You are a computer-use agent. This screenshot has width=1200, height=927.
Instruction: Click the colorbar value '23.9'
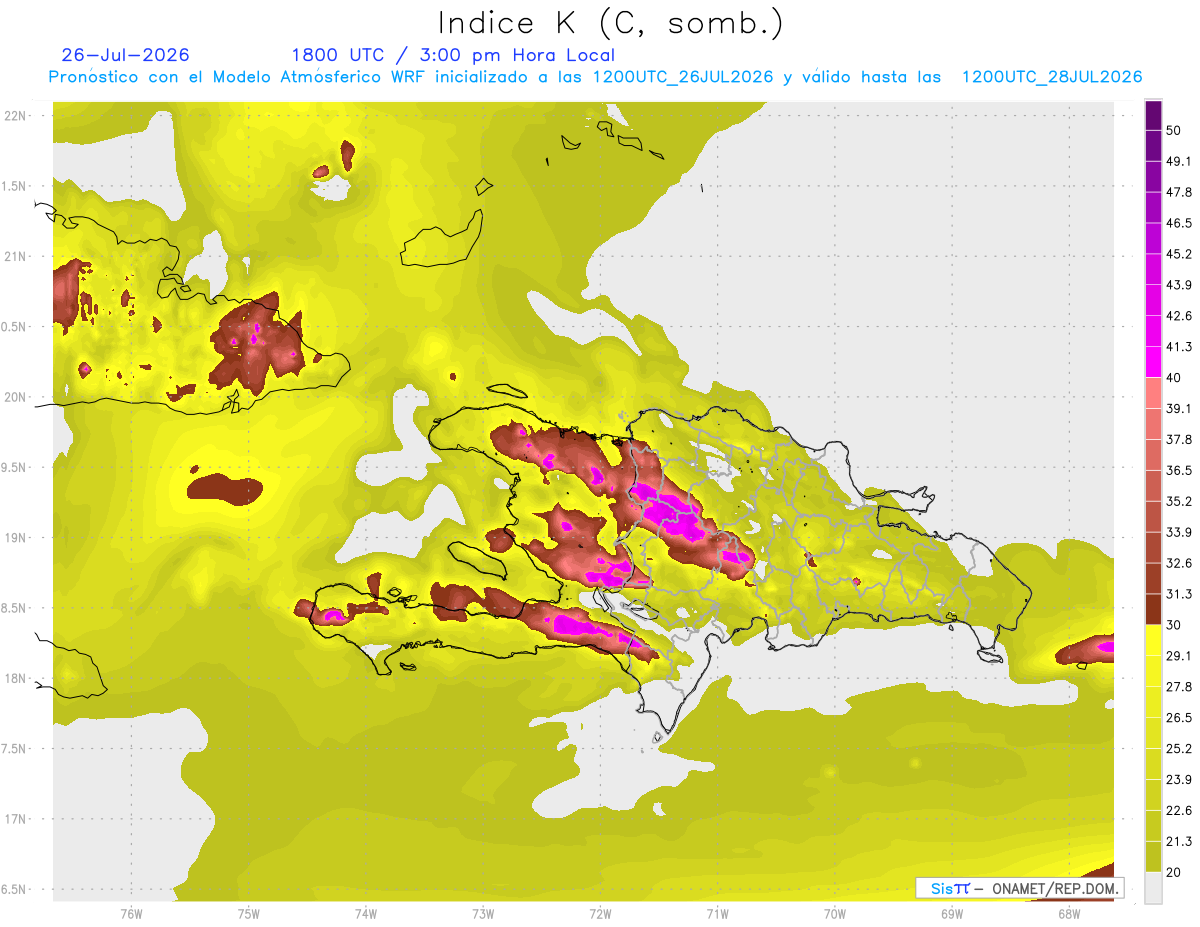tap(1179, 780)
